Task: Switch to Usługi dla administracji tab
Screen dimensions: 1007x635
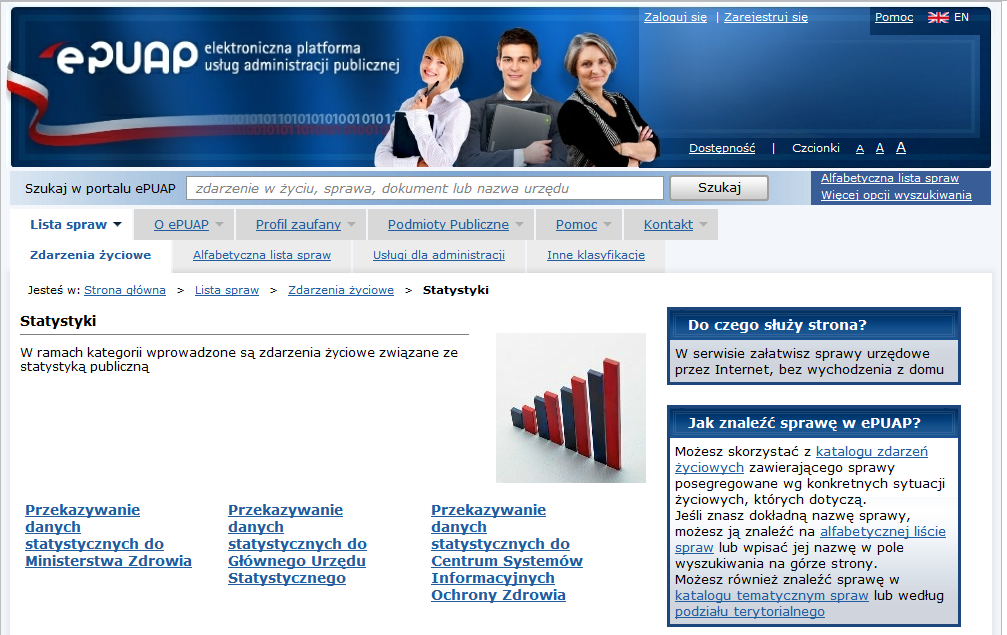Action: (x=439, y=255)
